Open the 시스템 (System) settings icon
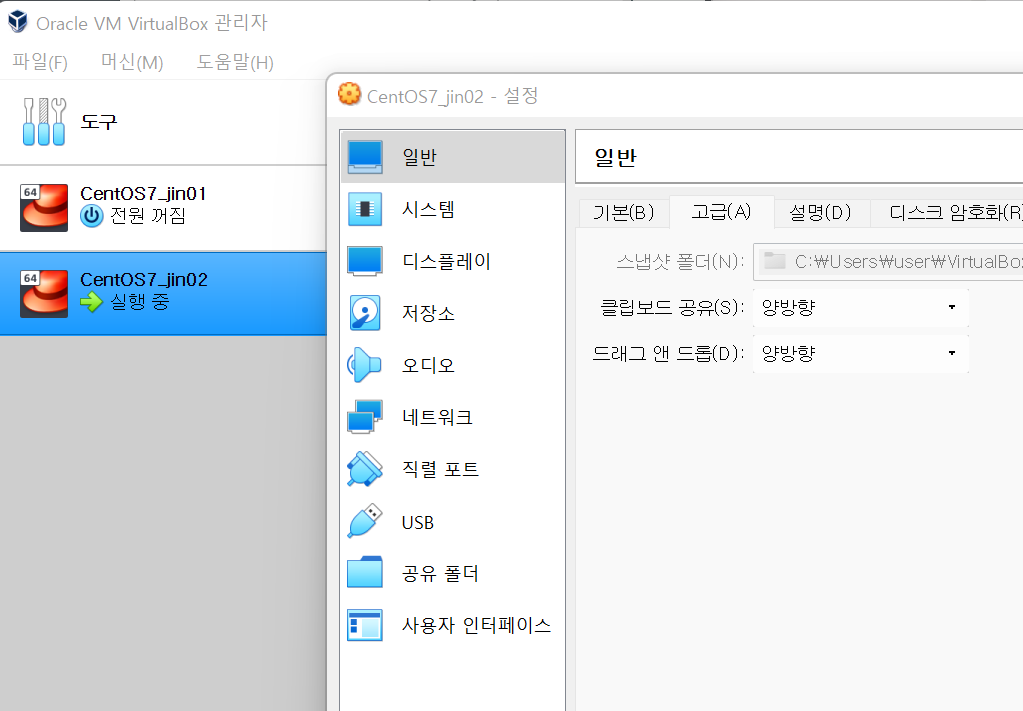The width and height of the screenshot is (1023, 711). point(365,209)
